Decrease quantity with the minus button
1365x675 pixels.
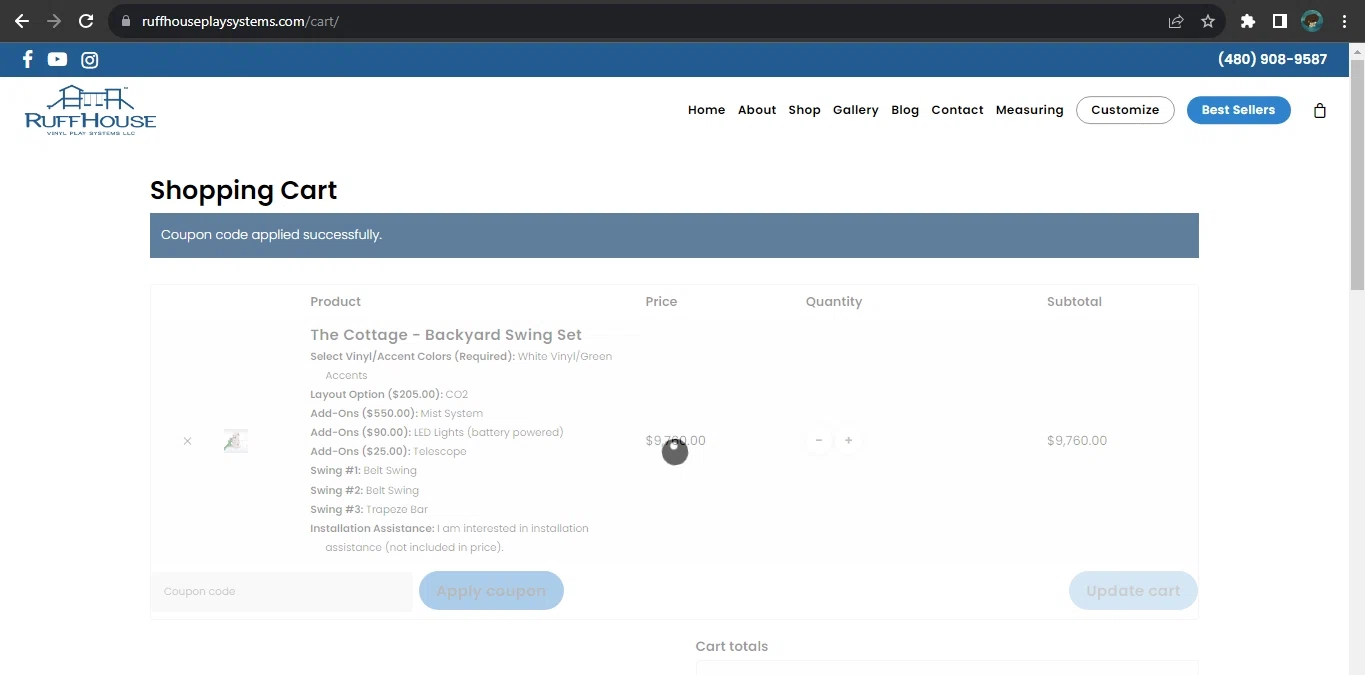[x=819, y=441]
